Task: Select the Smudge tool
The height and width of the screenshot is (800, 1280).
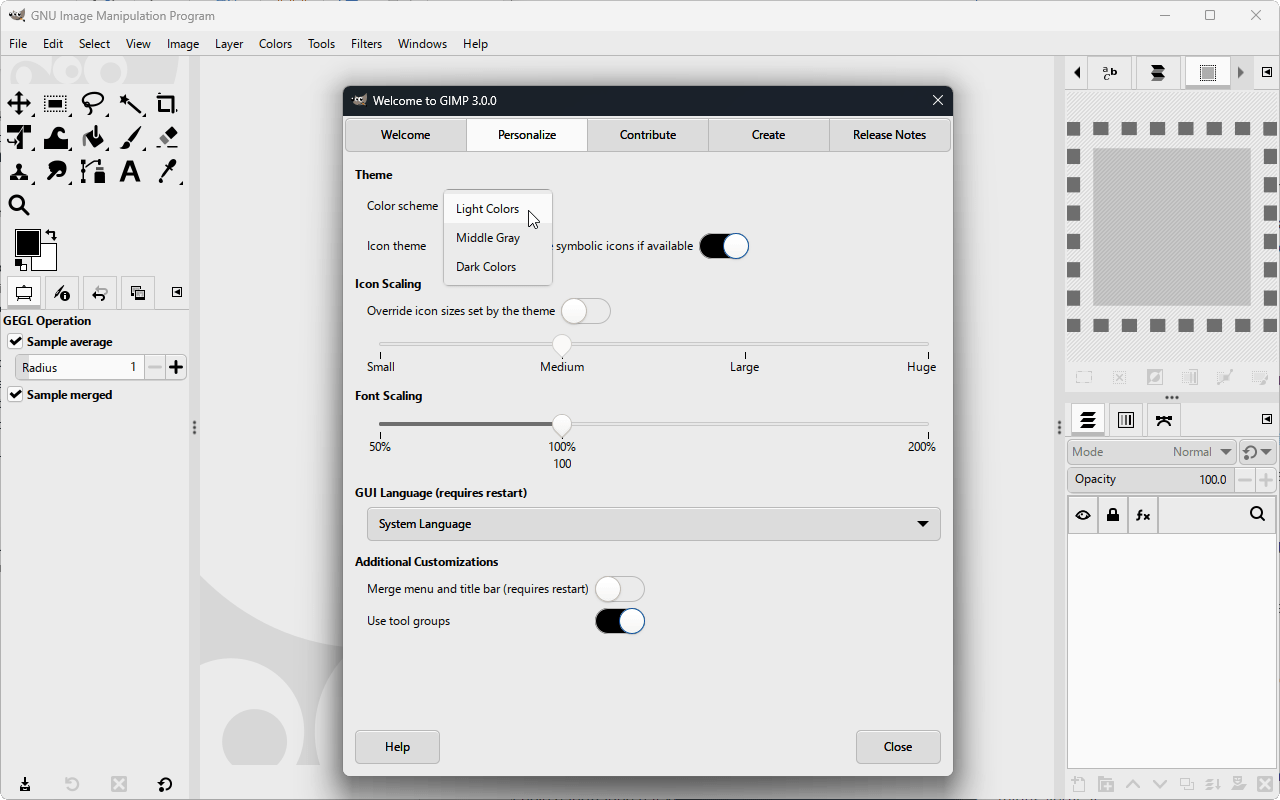Action: pos(56,171)
